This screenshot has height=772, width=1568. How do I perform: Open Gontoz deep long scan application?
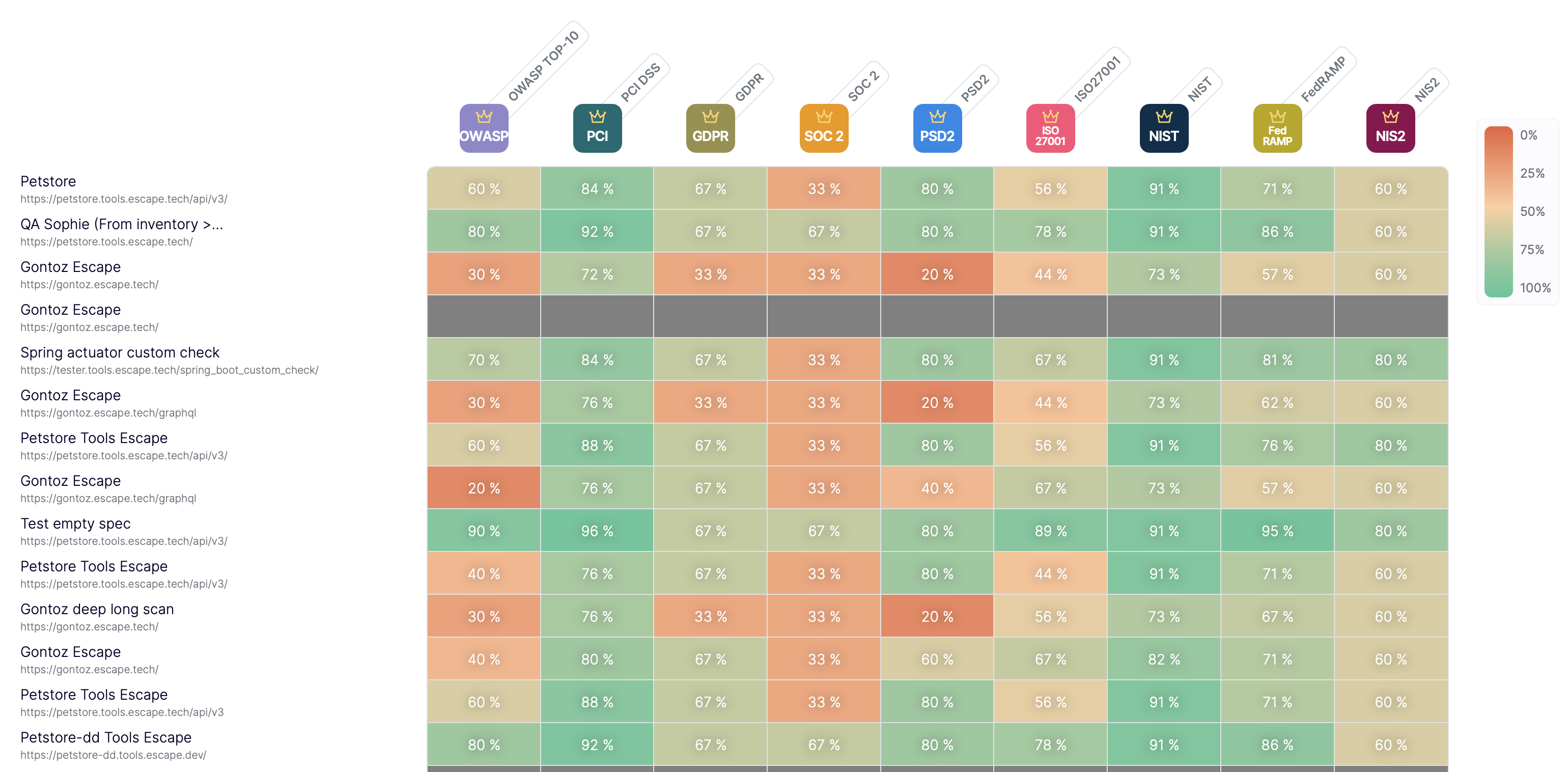point(97,609)
